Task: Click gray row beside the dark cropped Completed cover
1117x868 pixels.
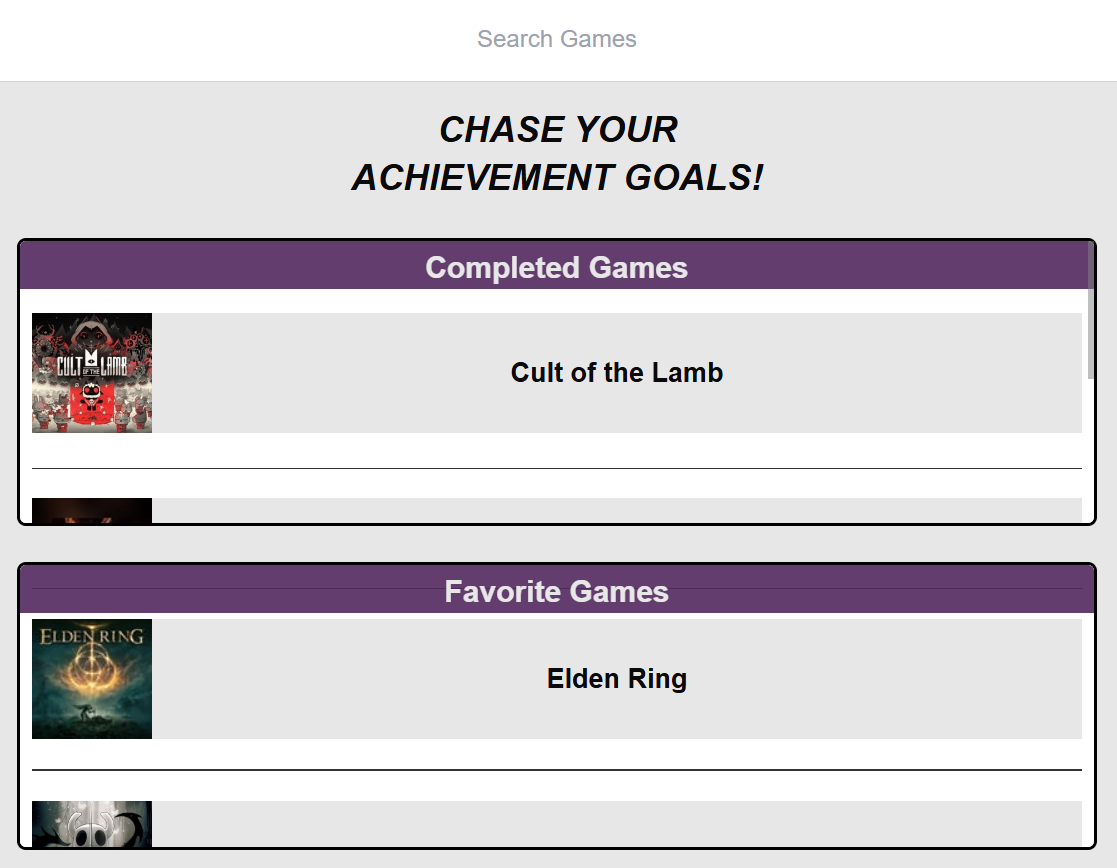Action: [x=616, y=510]
